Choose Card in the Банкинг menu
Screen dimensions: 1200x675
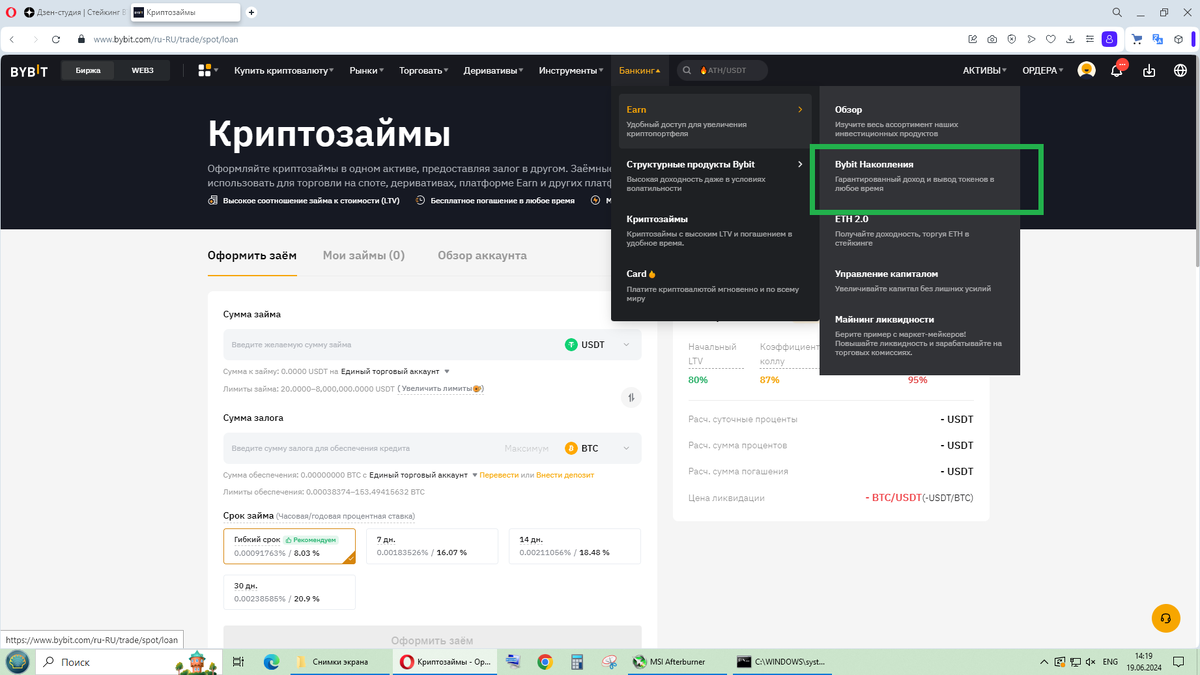[x=713, y=285]
